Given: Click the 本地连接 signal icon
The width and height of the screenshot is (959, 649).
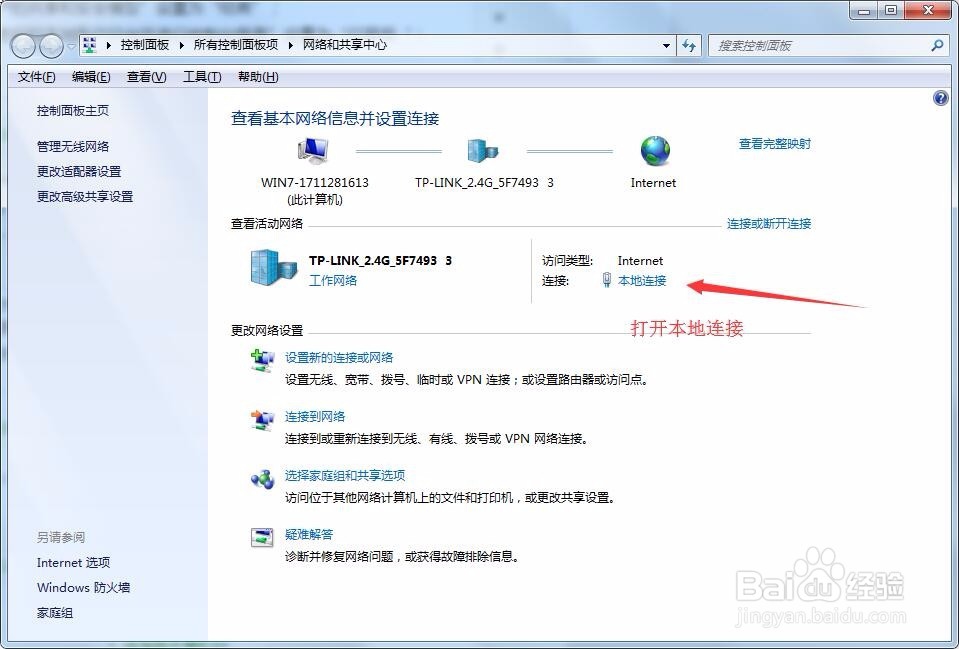Looking at the screenshot, I should [x=606, y=281].
